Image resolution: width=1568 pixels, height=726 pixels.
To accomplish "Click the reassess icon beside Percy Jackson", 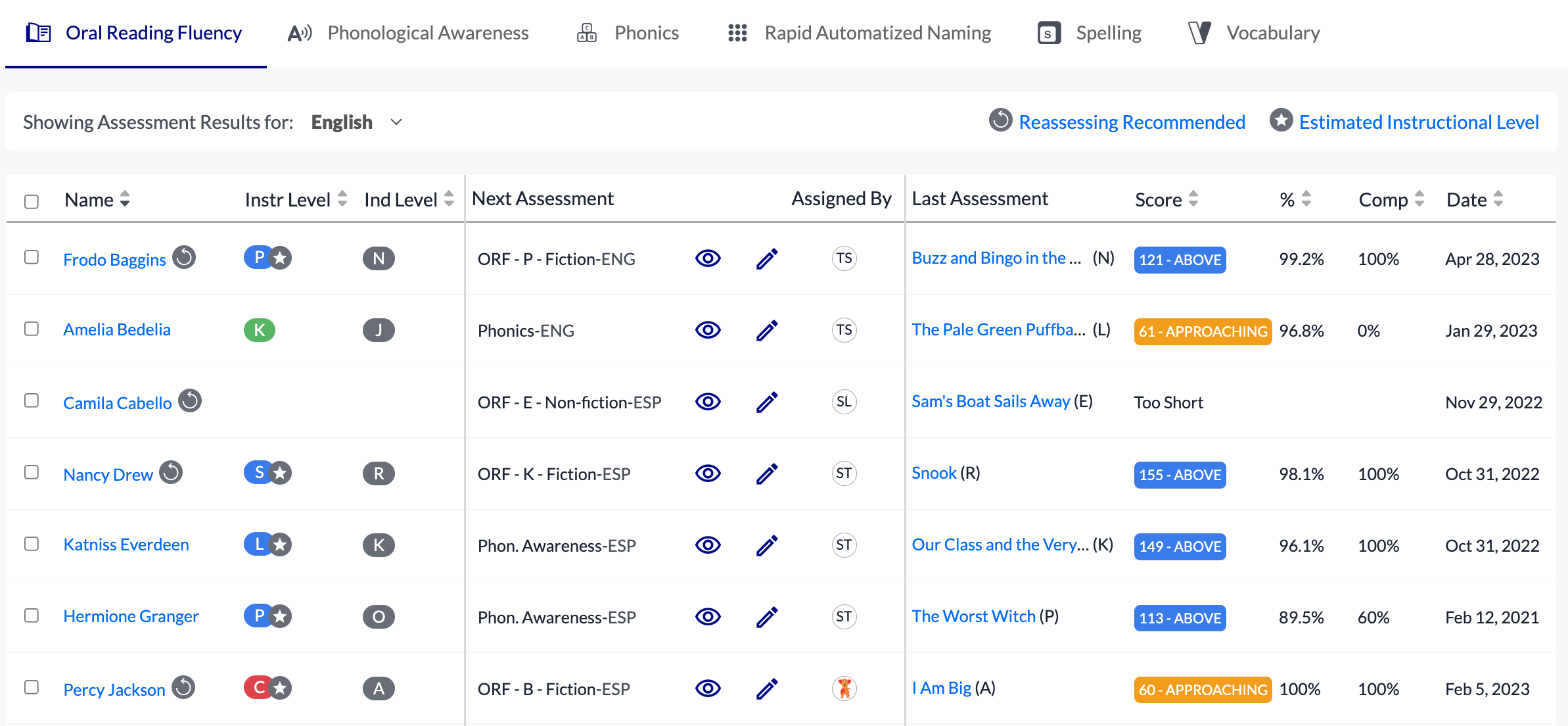I will coord(183,687).
